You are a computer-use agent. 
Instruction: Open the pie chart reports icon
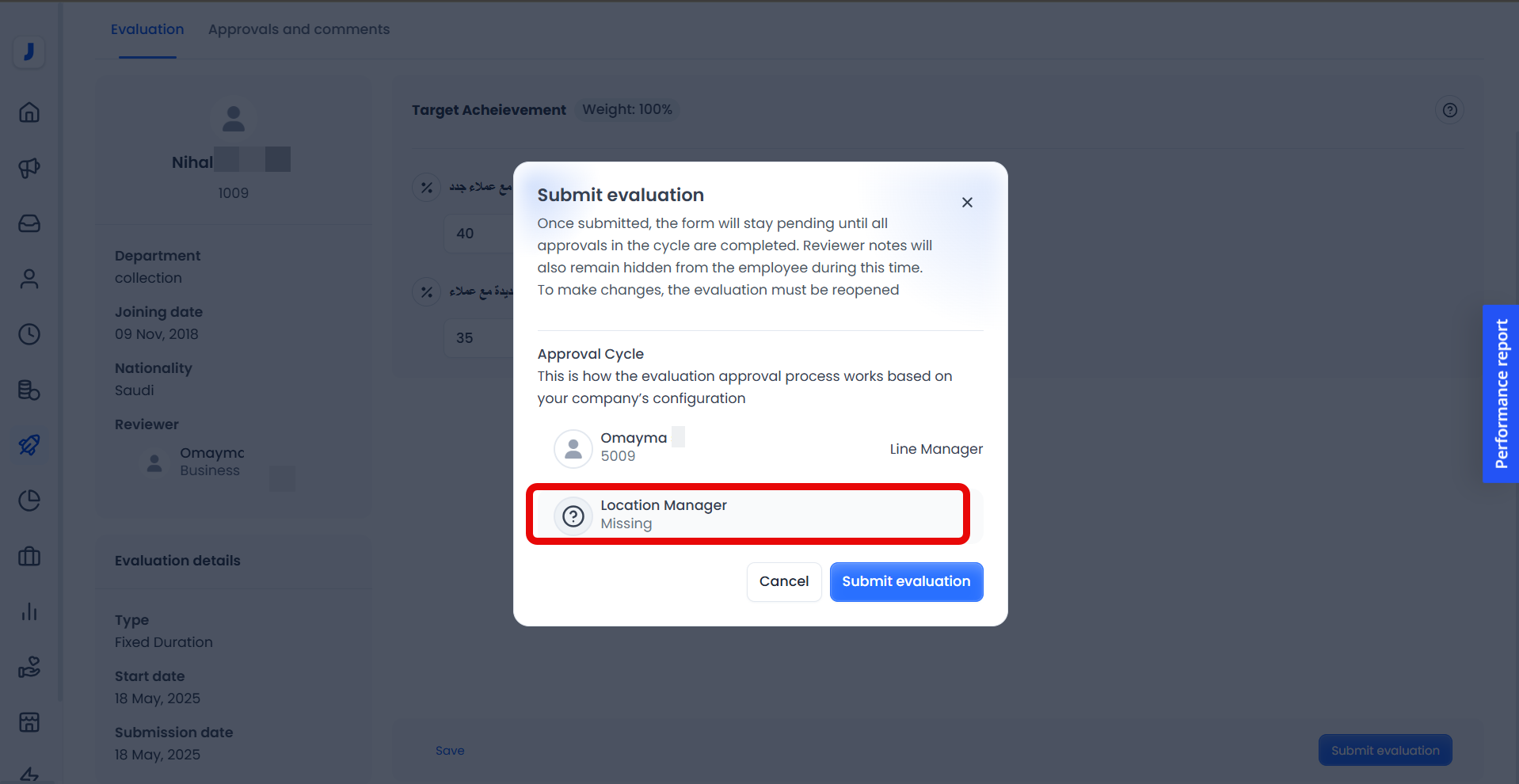[x=29, y=500]
